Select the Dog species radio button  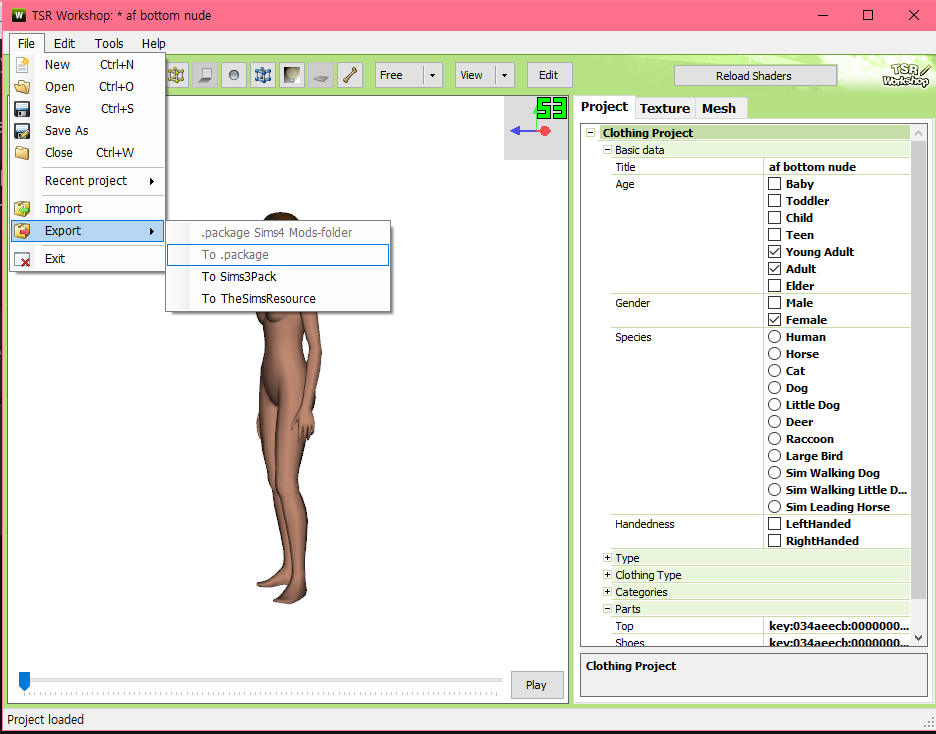click(x=774, y=387)
